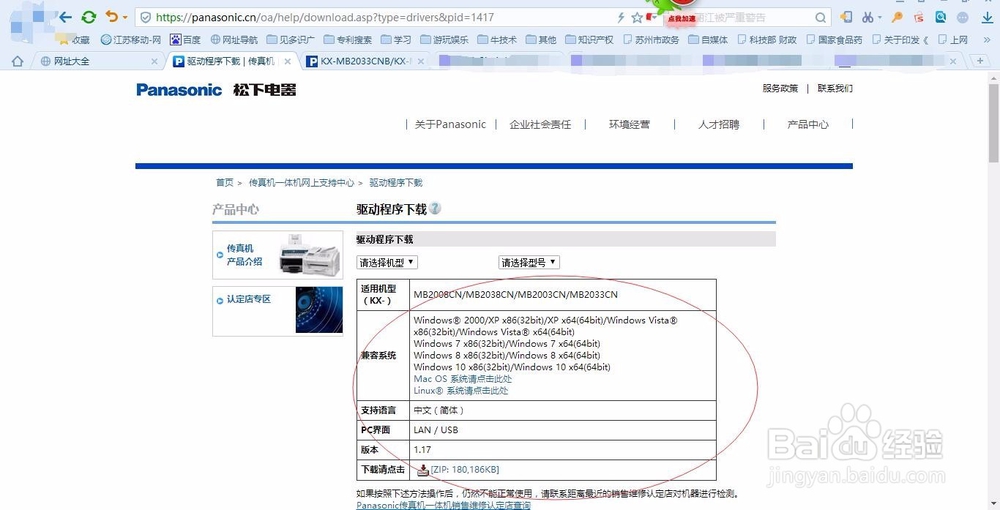Open the 服务政策 link

tap(780, 89)
